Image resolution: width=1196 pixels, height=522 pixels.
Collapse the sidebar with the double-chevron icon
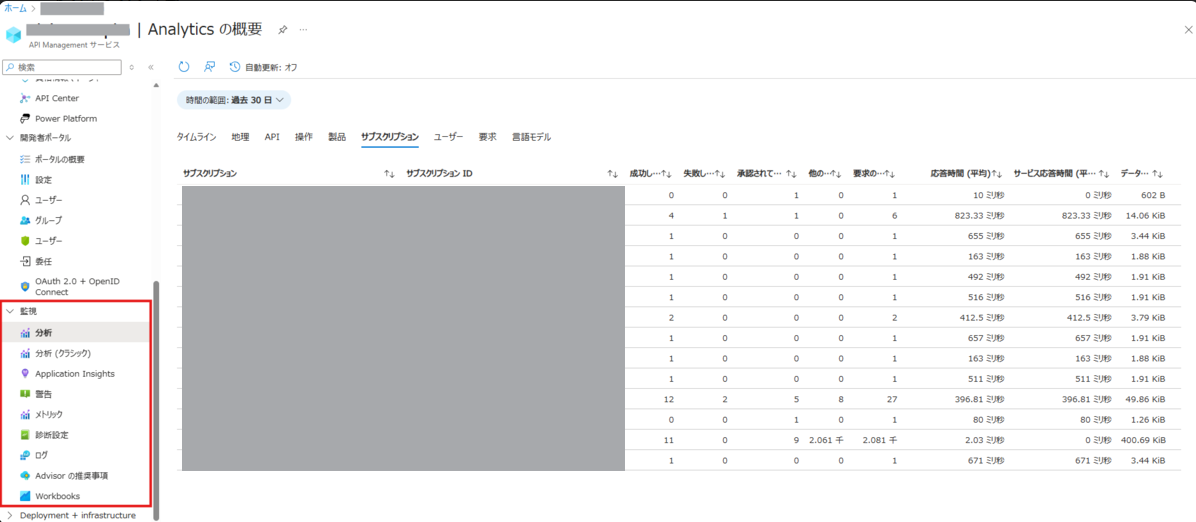pos(151,67)
